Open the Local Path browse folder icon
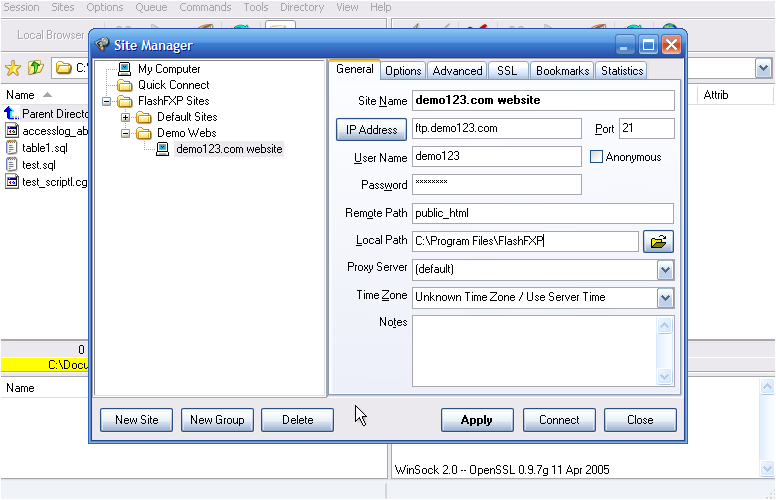Viewport: 776px width, 500px height. pyautogui.click(x=658, y=242)
